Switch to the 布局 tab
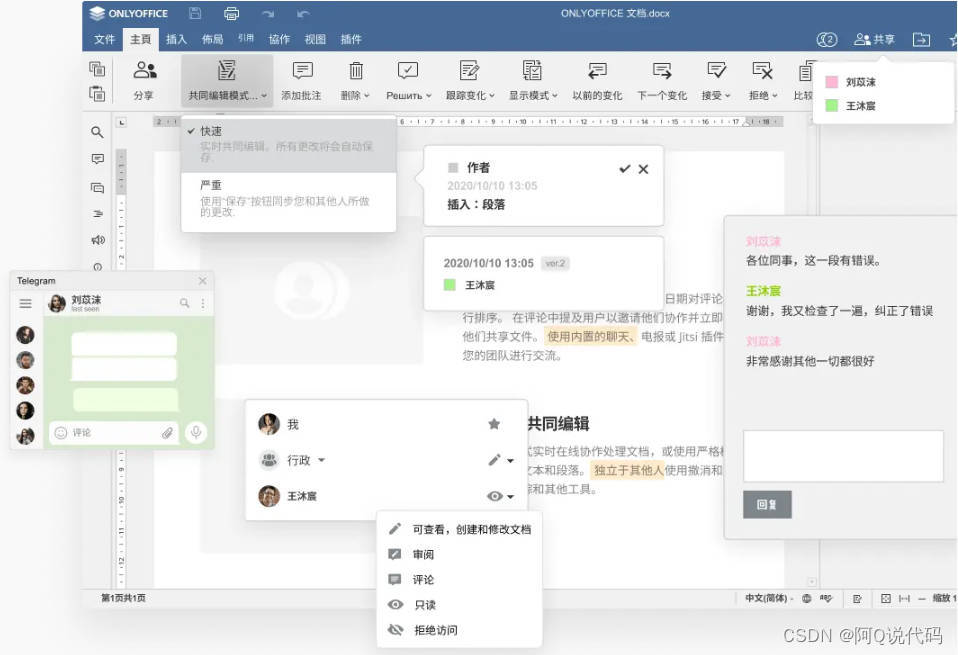Screen dimensions: 958x655 click(212, 39)
